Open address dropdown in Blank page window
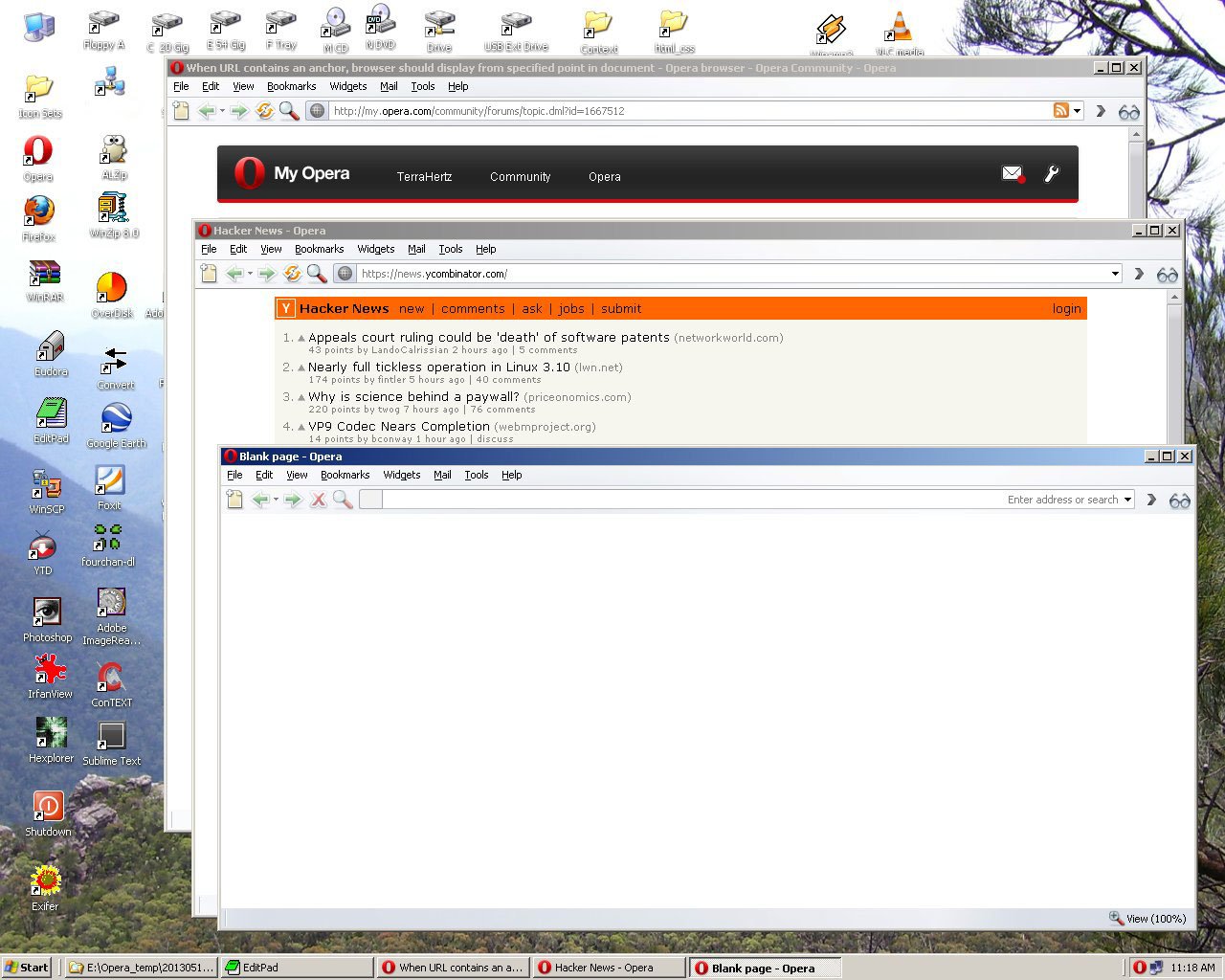Screen dimensions: 1225x980 (x=1127, y=500)
